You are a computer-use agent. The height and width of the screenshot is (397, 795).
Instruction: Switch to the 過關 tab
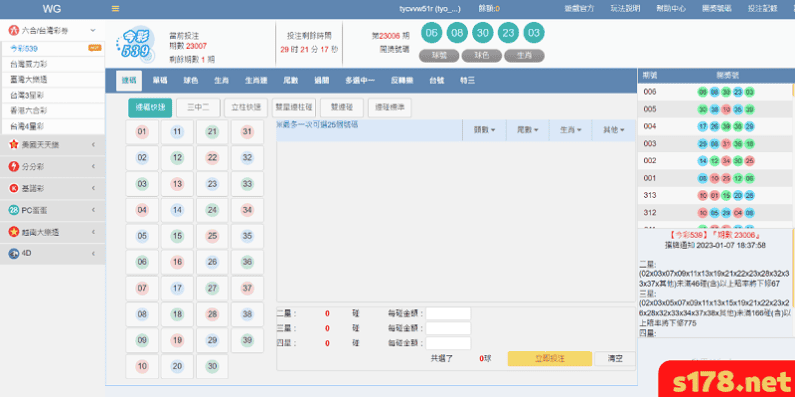(x=321, y=80)
